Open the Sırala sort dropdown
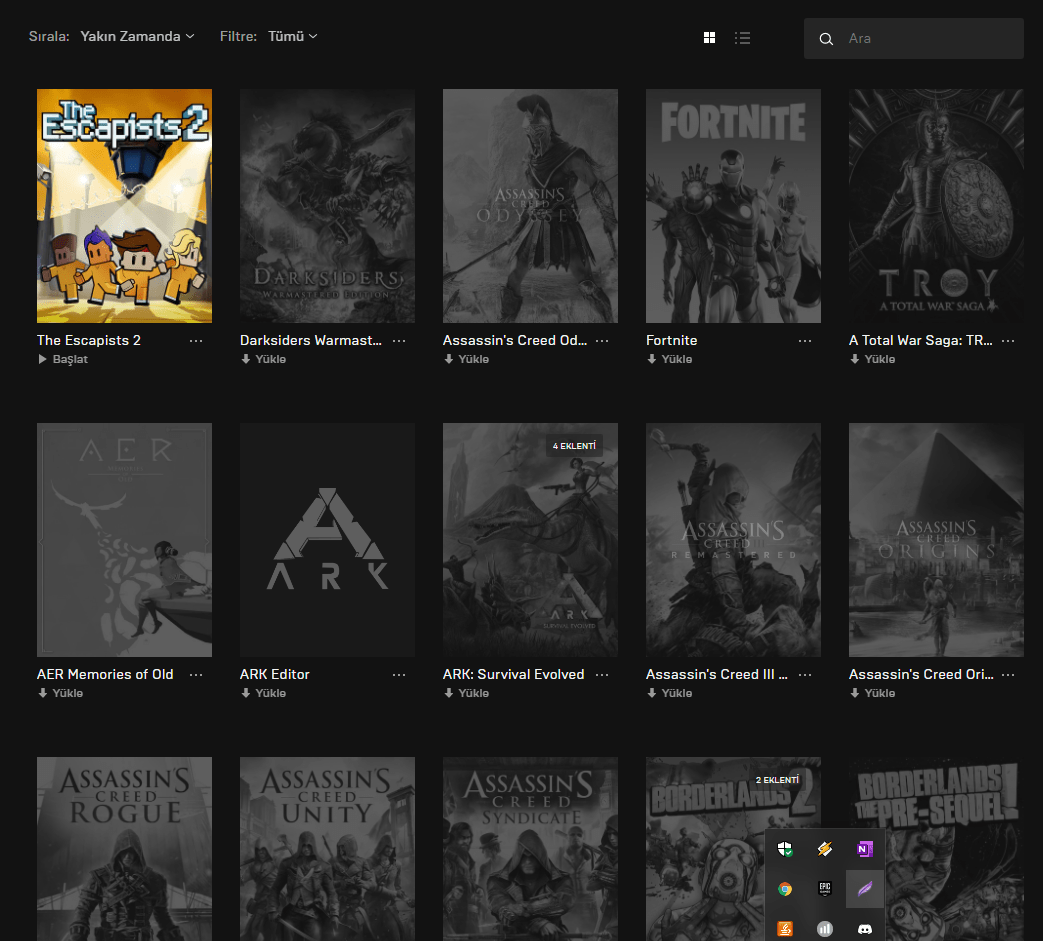Screen dimensions: 1043x941 click(x=137, y=37)
